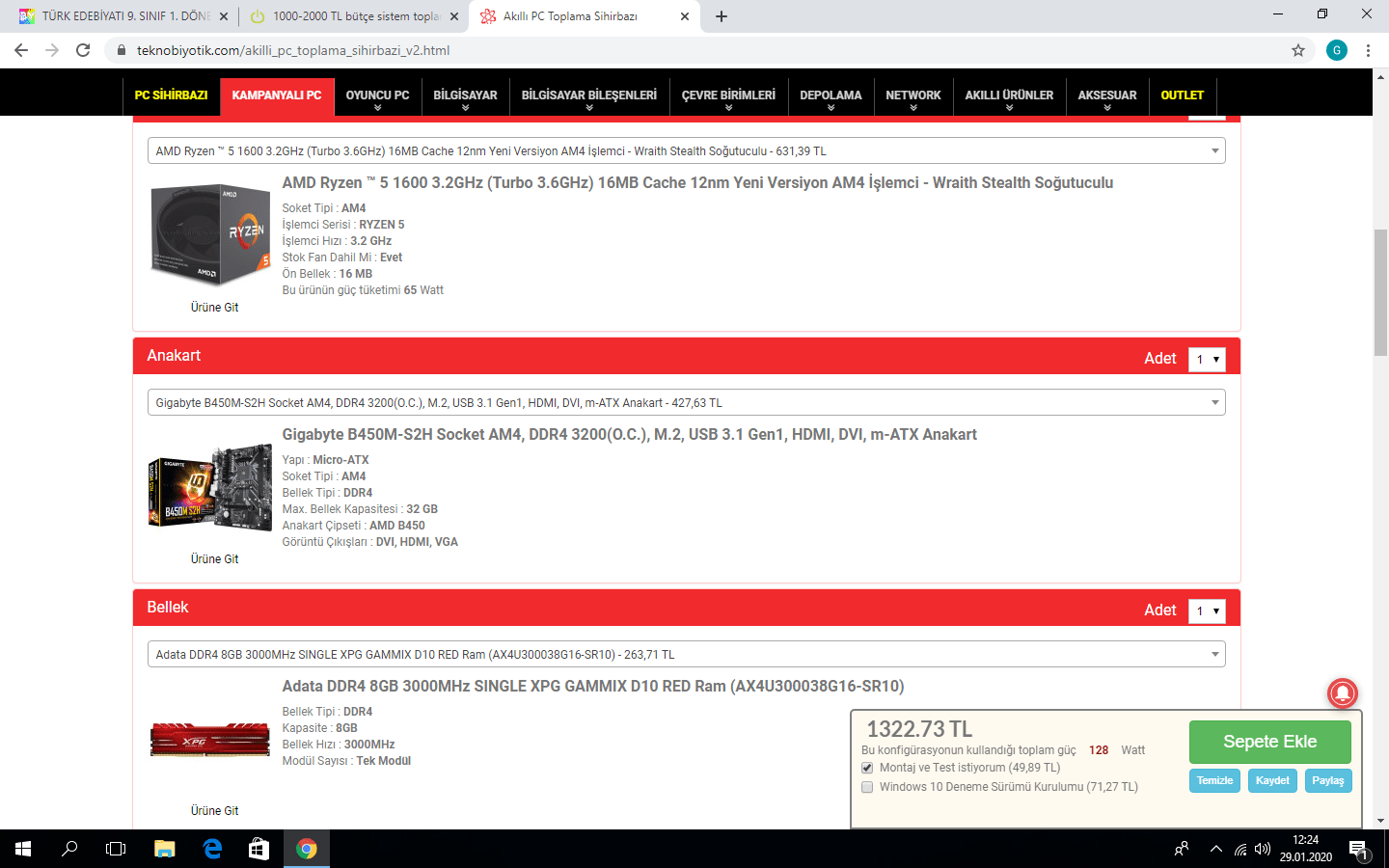Open the Chrome profile avatar
The width and height of the screenshot is (1389, 868).
[x=1336, y=50]
